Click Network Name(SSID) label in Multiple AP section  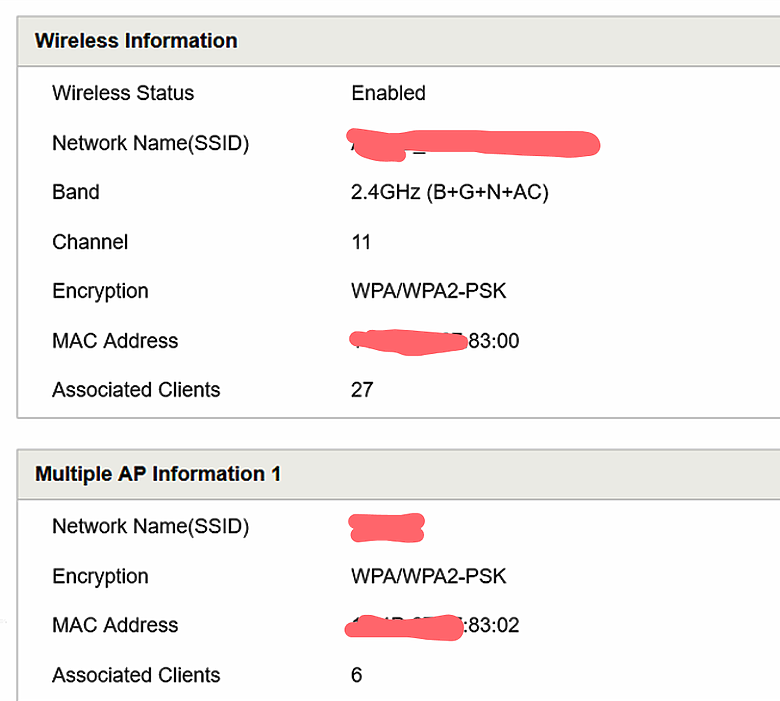tap(150, 526)
